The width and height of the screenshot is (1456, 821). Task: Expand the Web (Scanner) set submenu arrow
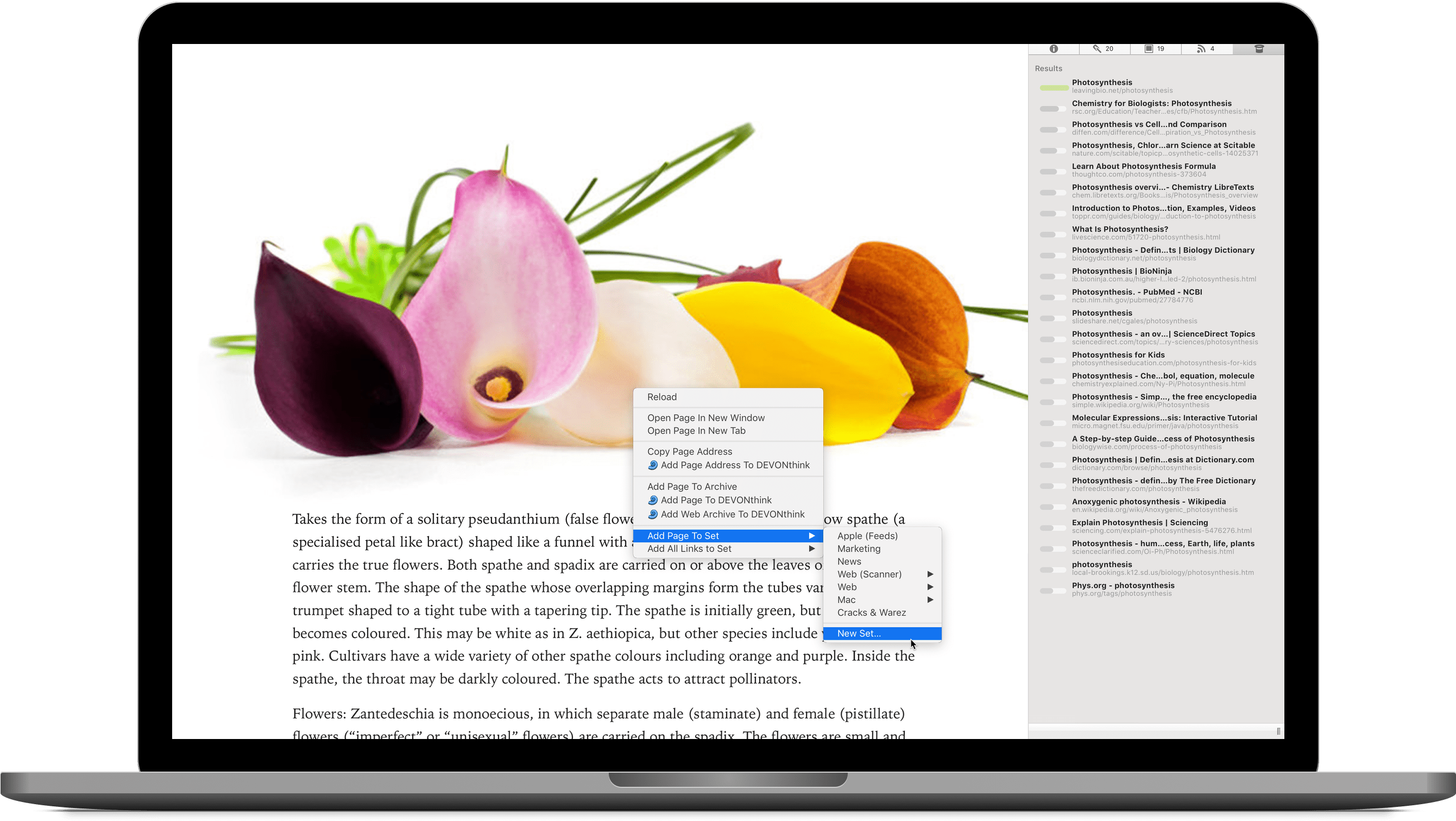tap(930, 574)
